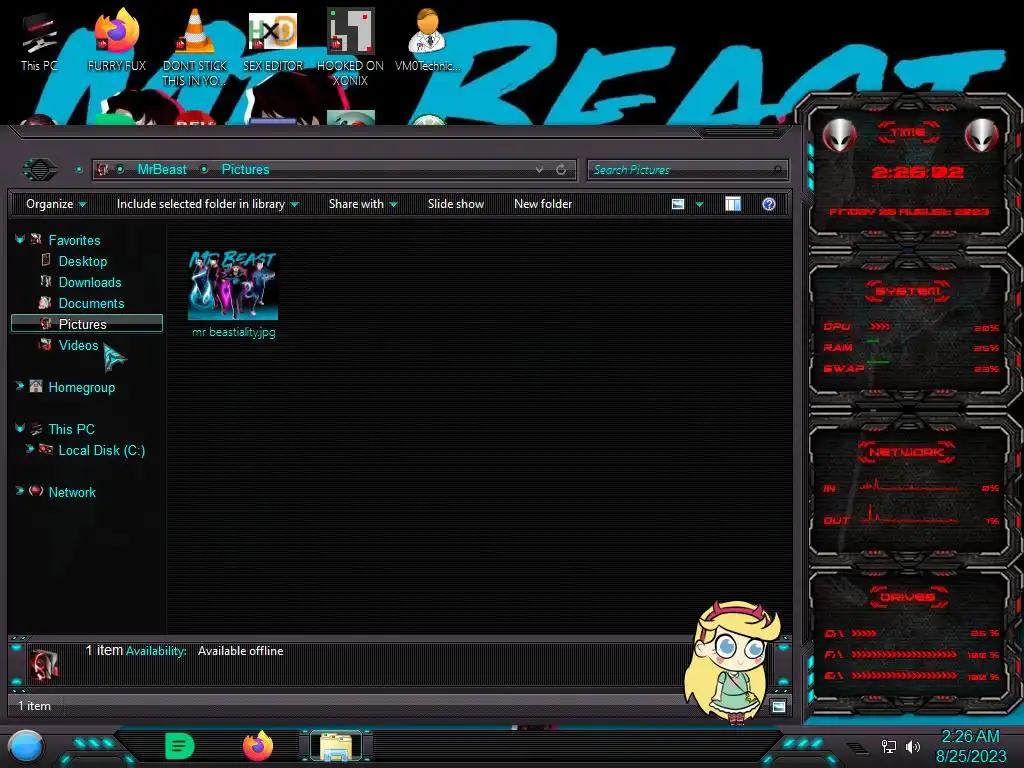The width and height of the screenshot is (1024, 768).
Task: Select Downloads in Favorites
Action: pyautogui.click(x=89, y=282)
